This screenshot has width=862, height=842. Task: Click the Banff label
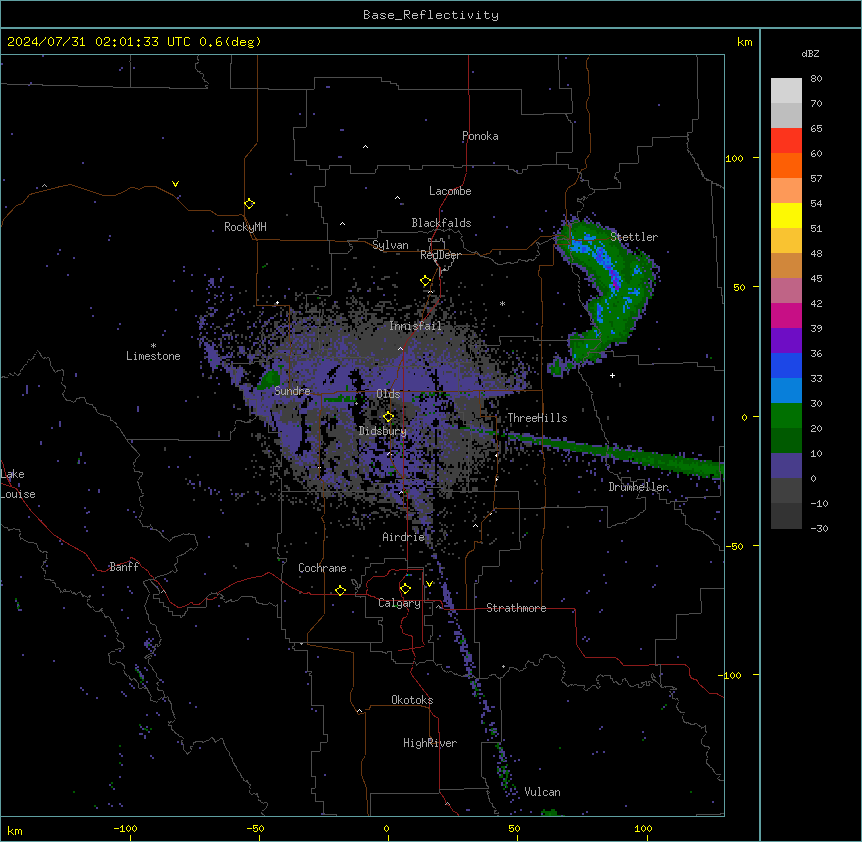tap(124, 567)
